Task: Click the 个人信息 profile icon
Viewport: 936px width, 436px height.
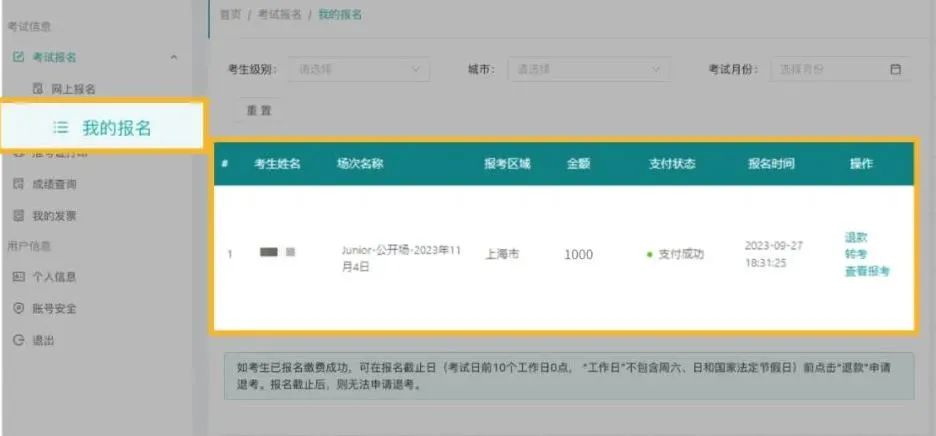Action: pos(18,276)
